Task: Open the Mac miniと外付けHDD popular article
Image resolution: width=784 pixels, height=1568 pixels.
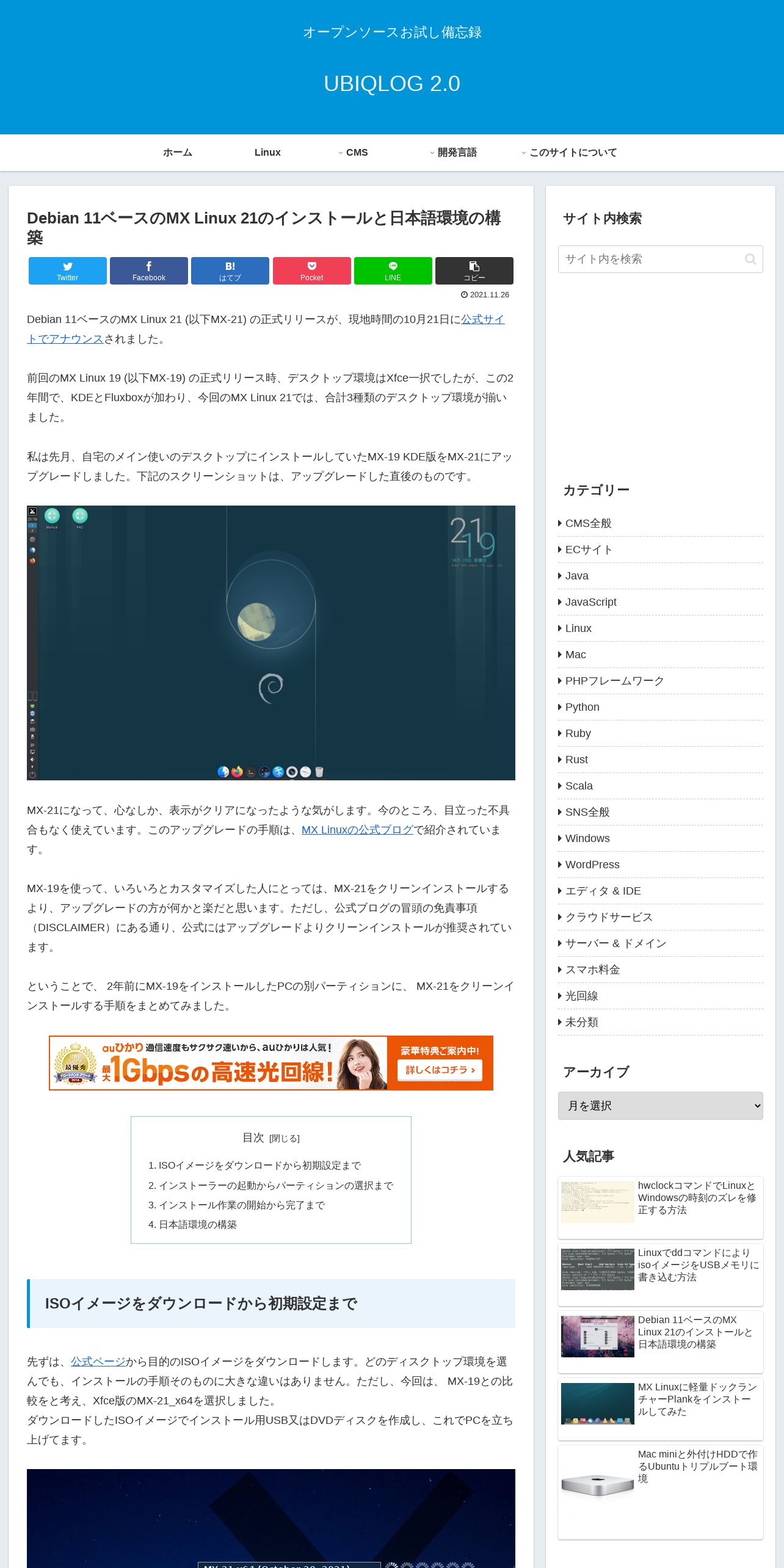Action: 661,1492
